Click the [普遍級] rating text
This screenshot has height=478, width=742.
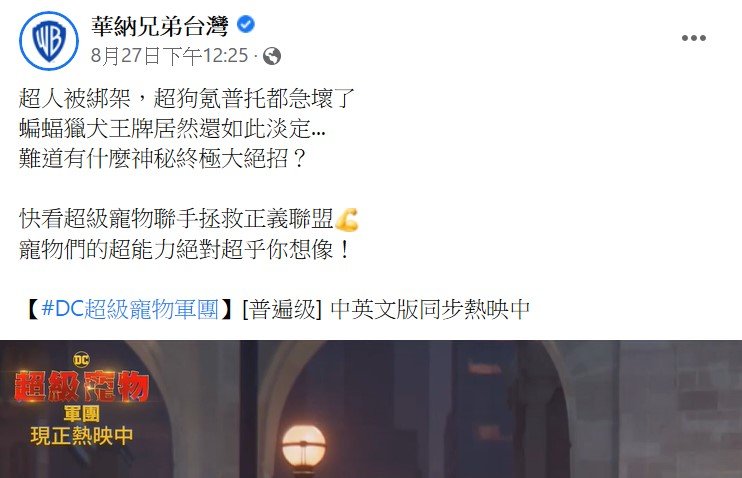pos(282,309)
